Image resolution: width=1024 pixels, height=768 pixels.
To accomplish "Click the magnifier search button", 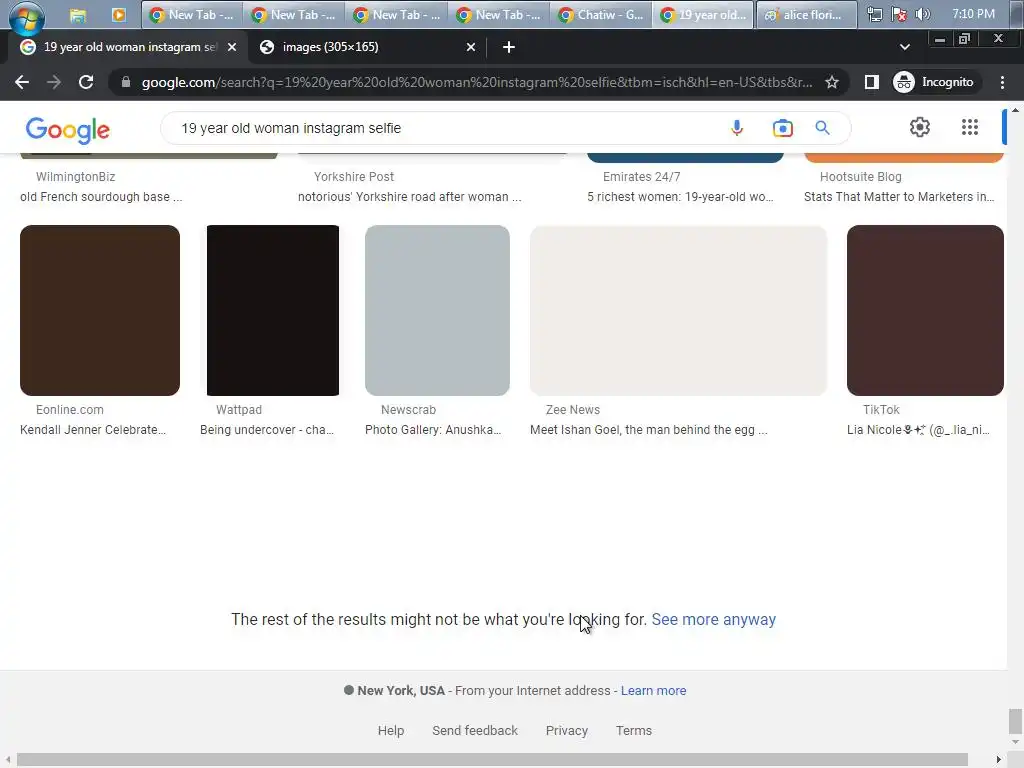I will click(822, 128).
